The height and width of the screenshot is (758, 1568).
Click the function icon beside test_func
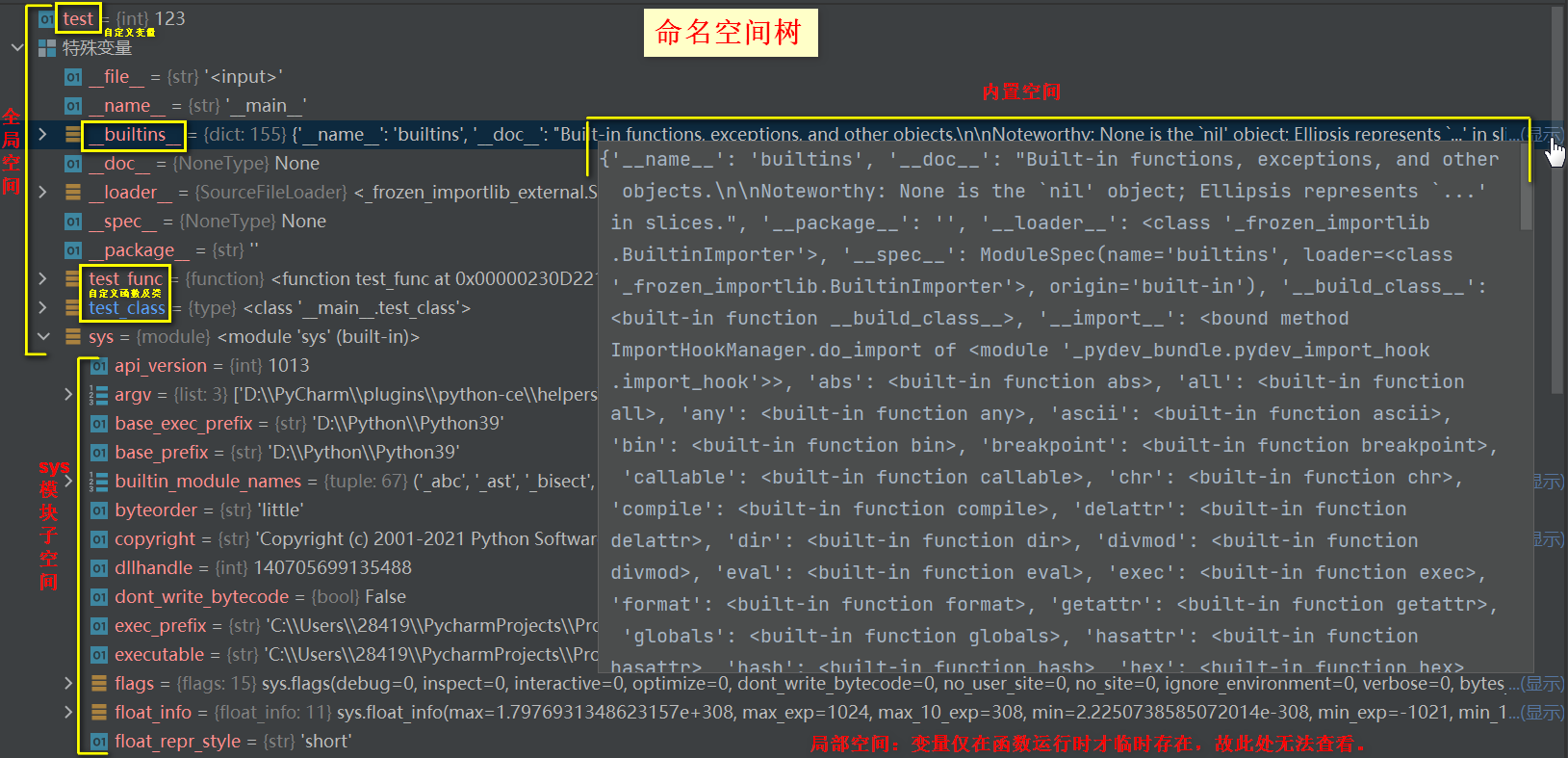click(x=73, y=279)
